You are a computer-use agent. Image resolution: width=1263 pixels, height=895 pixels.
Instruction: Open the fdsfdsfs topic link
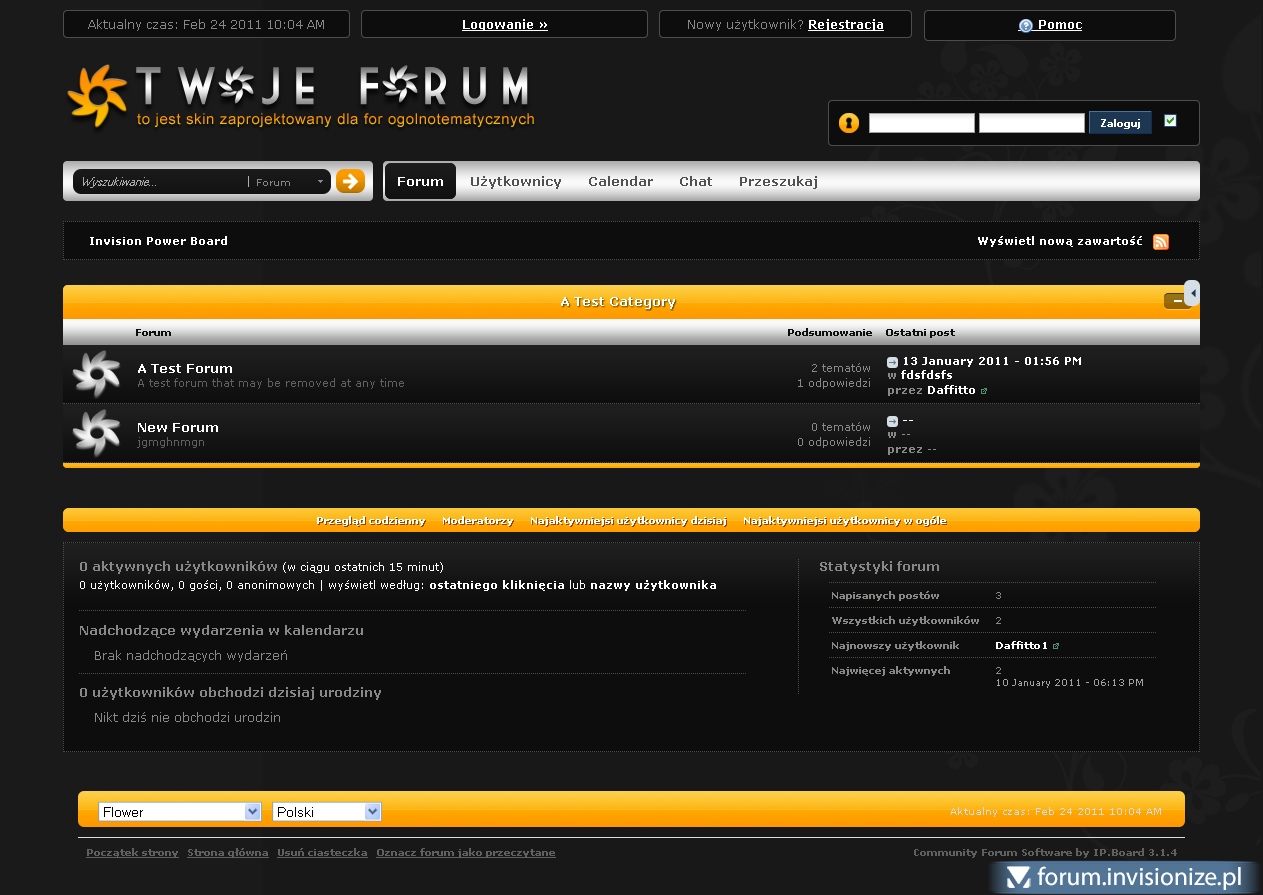click(927, 375)
